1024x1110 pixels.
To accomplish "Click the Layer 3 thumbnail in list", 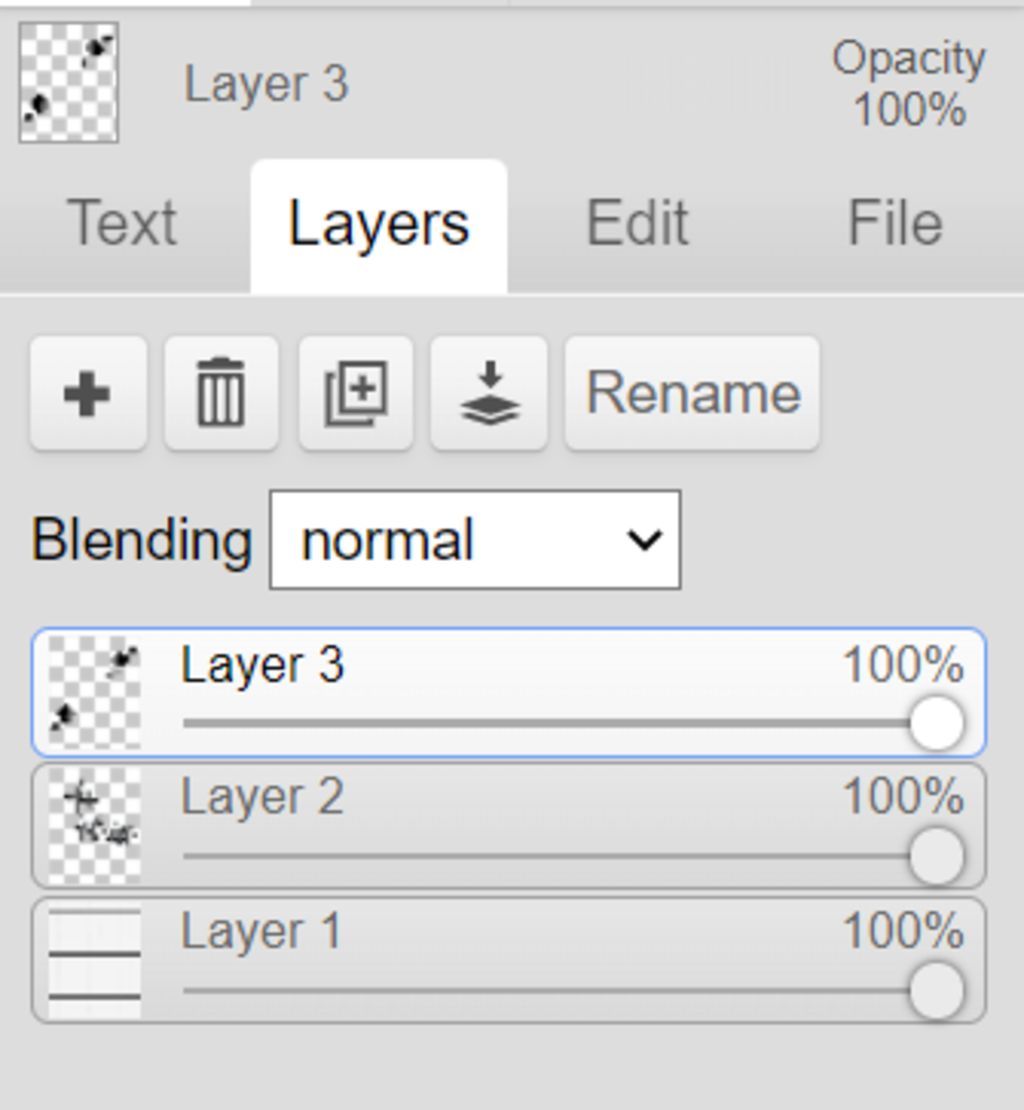I will (x=95, y=692).
